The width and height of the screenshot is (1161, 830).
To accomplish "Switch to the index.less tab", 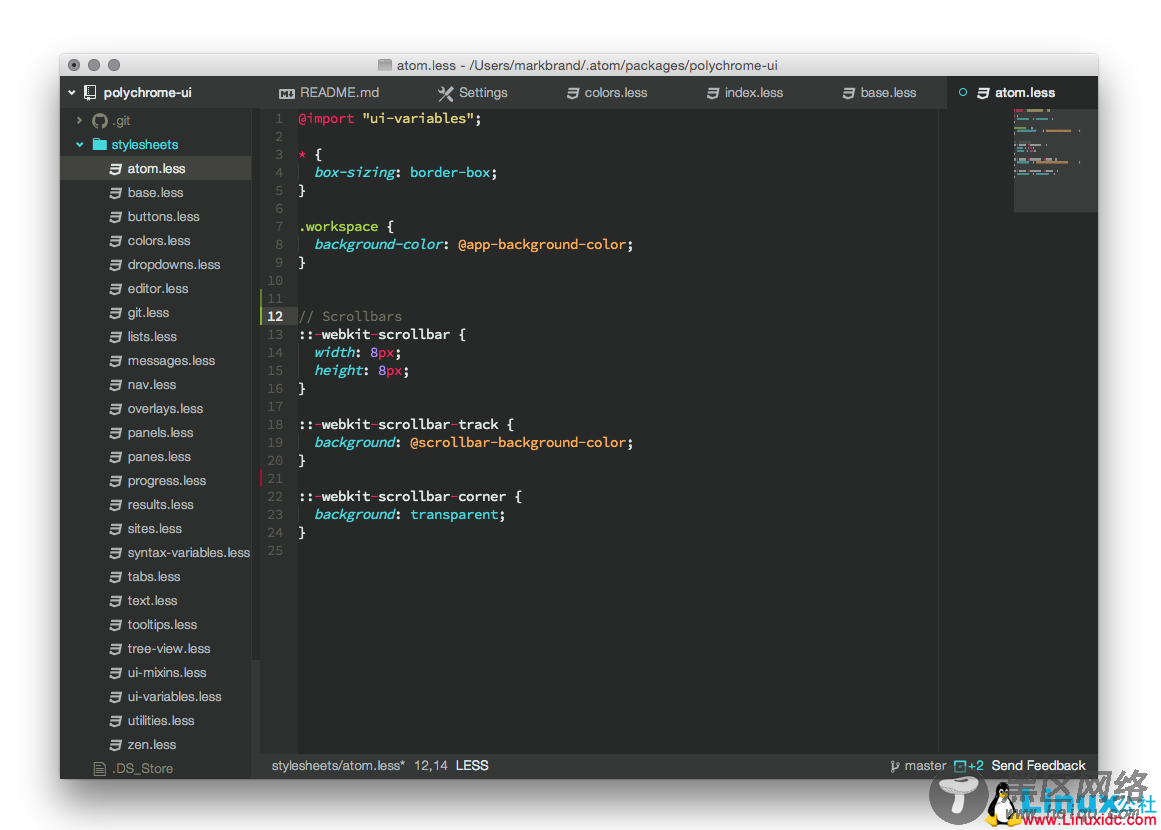I will (745, 93).
